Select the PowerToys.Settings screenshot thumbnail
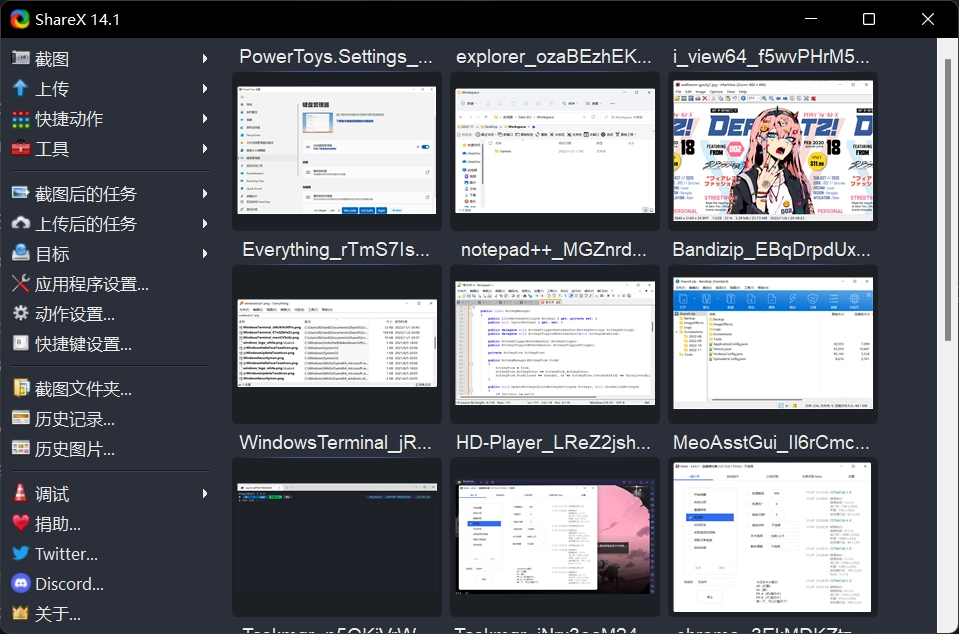 [x=337, y=150]
